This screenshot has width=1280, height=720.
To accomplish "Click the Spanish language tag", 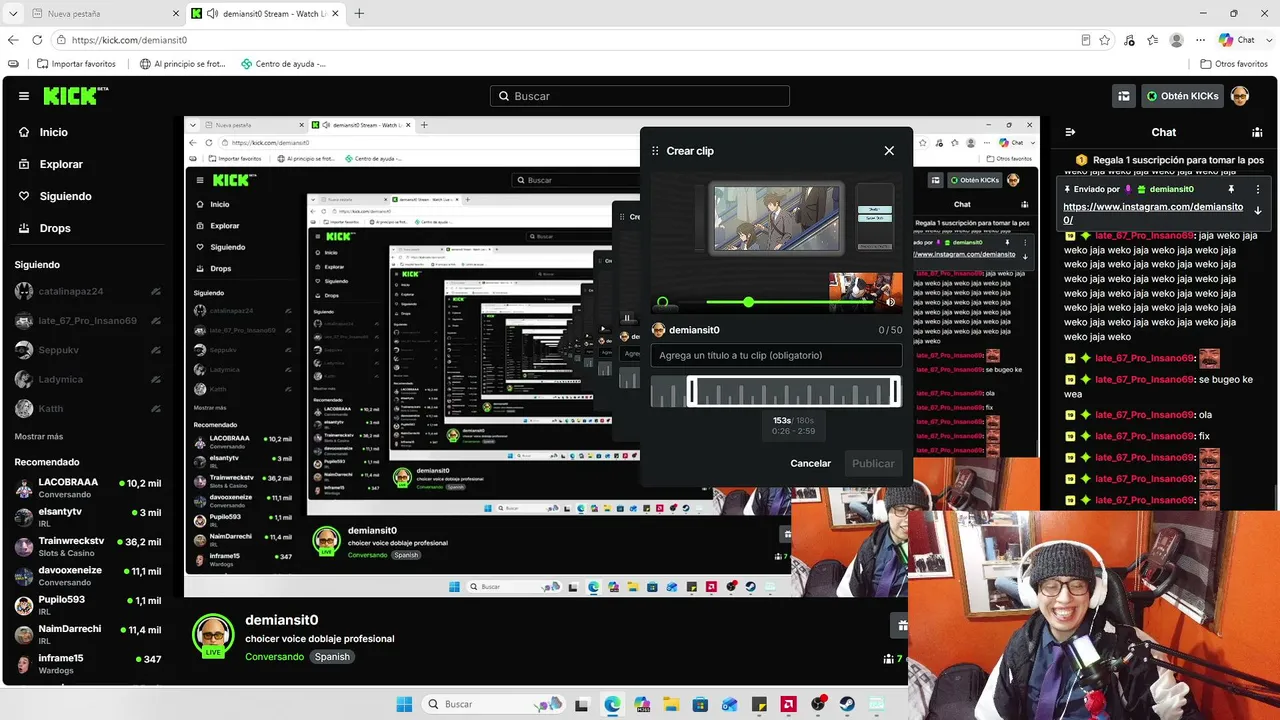I will (332, 657).
